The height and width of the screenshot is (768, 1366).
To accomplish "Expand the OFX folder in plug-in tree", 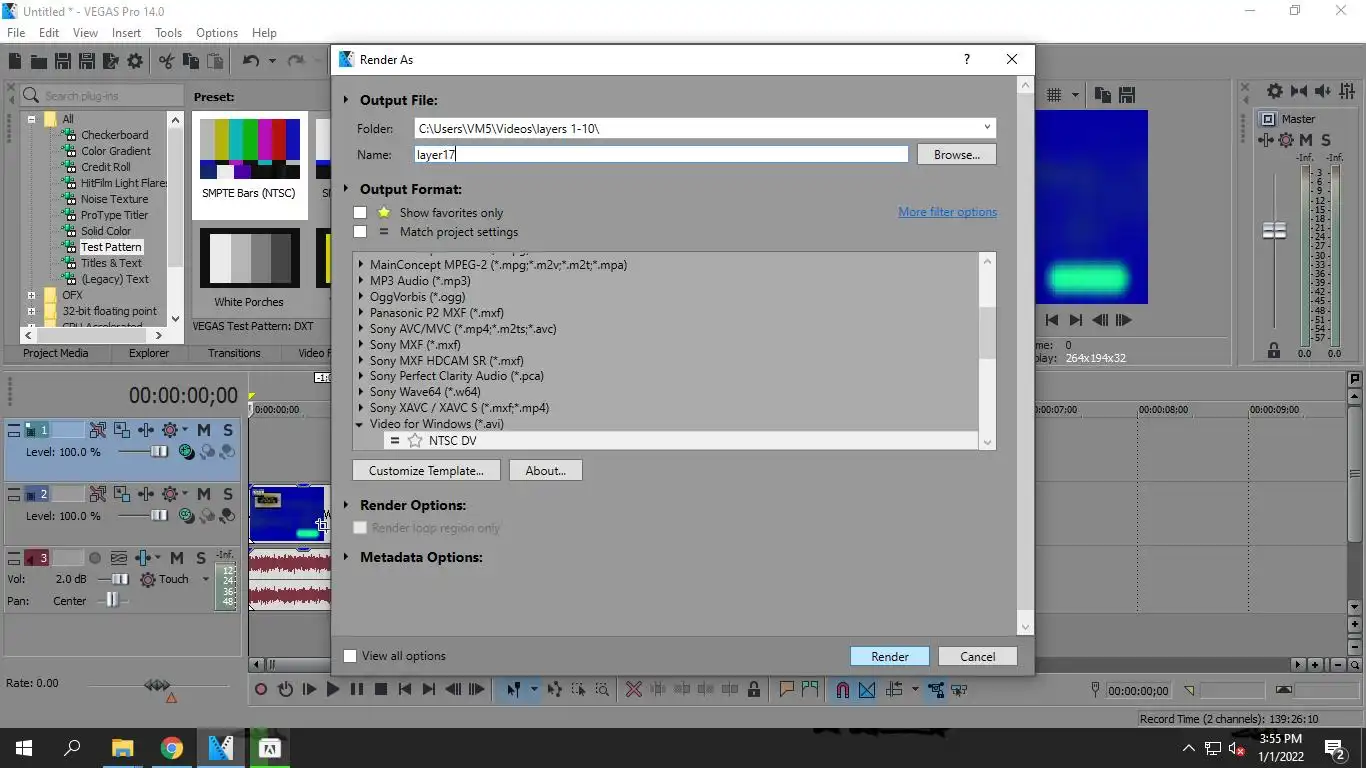I will tap(31, 295).
